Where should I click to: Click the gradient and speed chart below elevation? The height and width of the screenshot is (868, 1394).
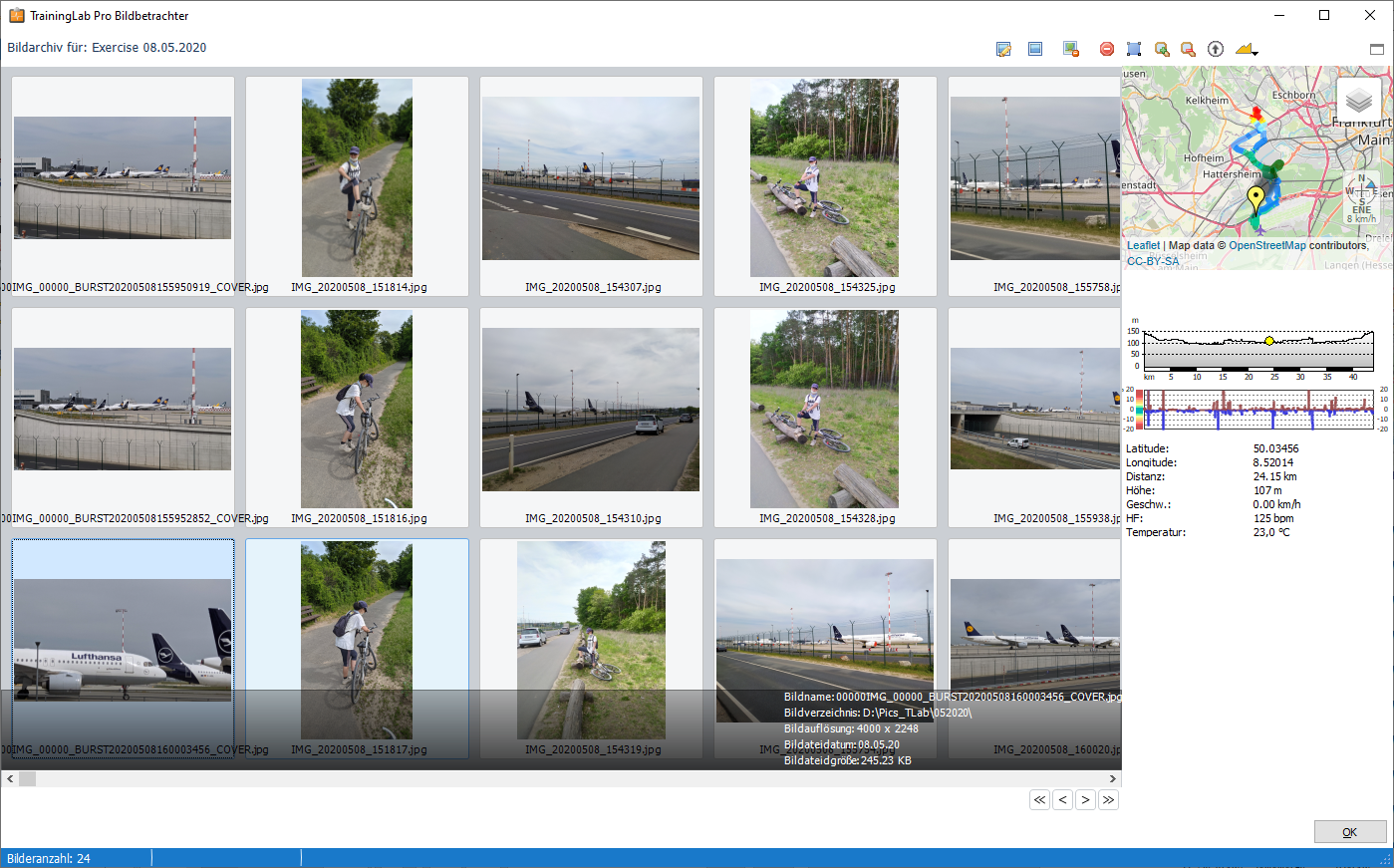pyautogui.click(x=1258, y=409)
